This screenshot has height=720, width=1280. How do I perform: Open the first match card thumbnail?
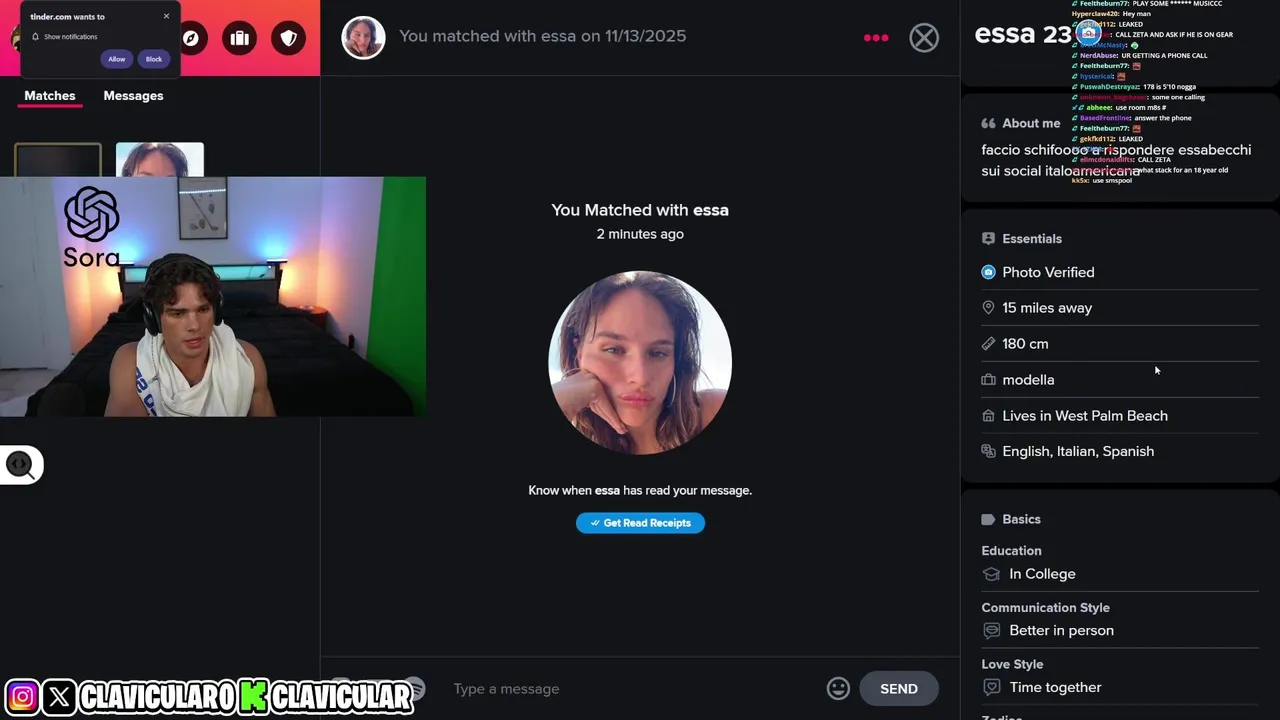tap(58, 160)
